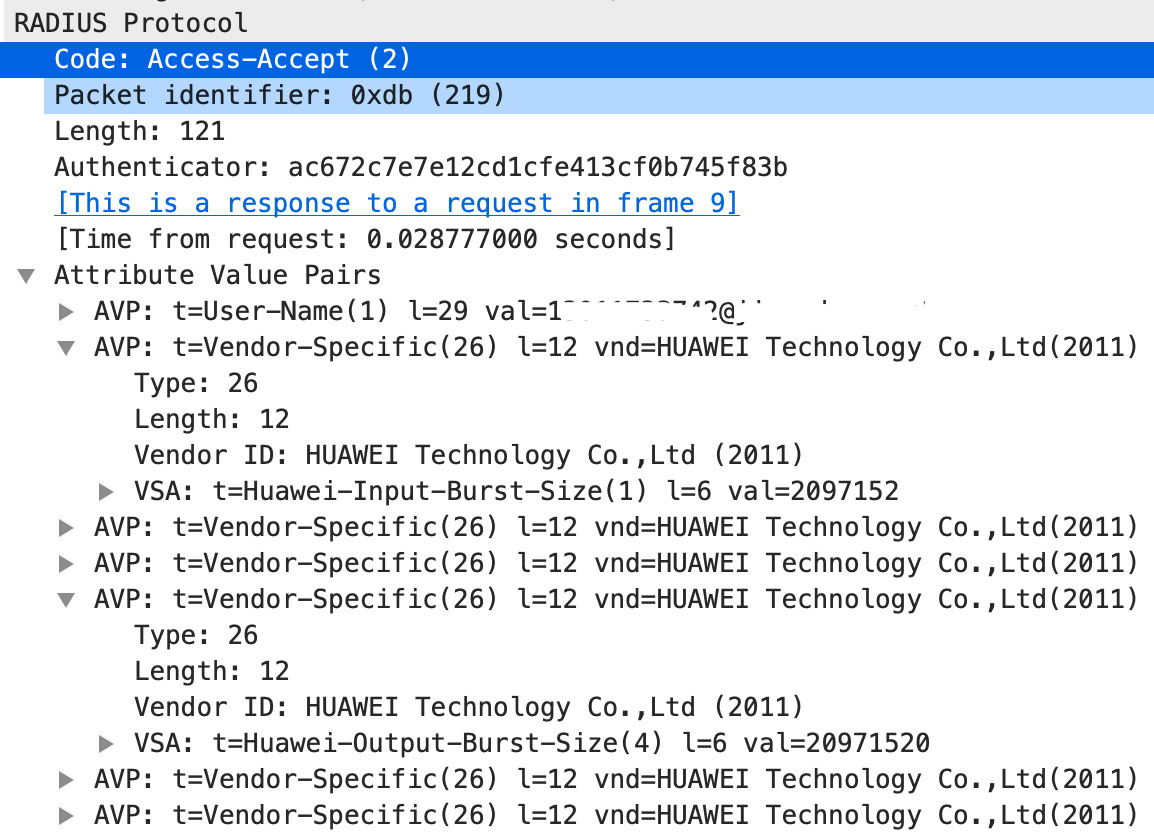Select the Length: 121 field
Viewport: 1154px width, 834px height.
point(140,132)
